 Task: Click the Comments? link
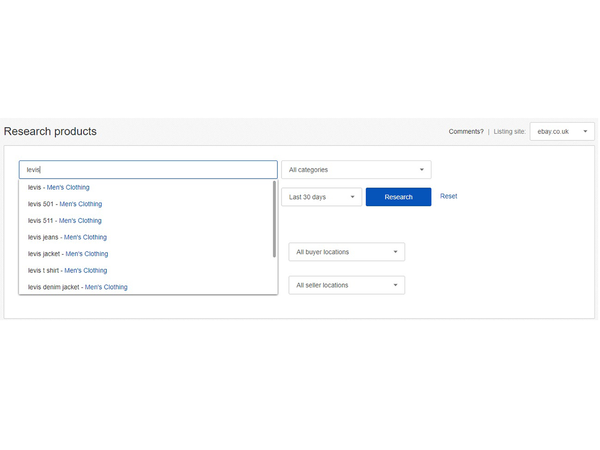point(466,132)
